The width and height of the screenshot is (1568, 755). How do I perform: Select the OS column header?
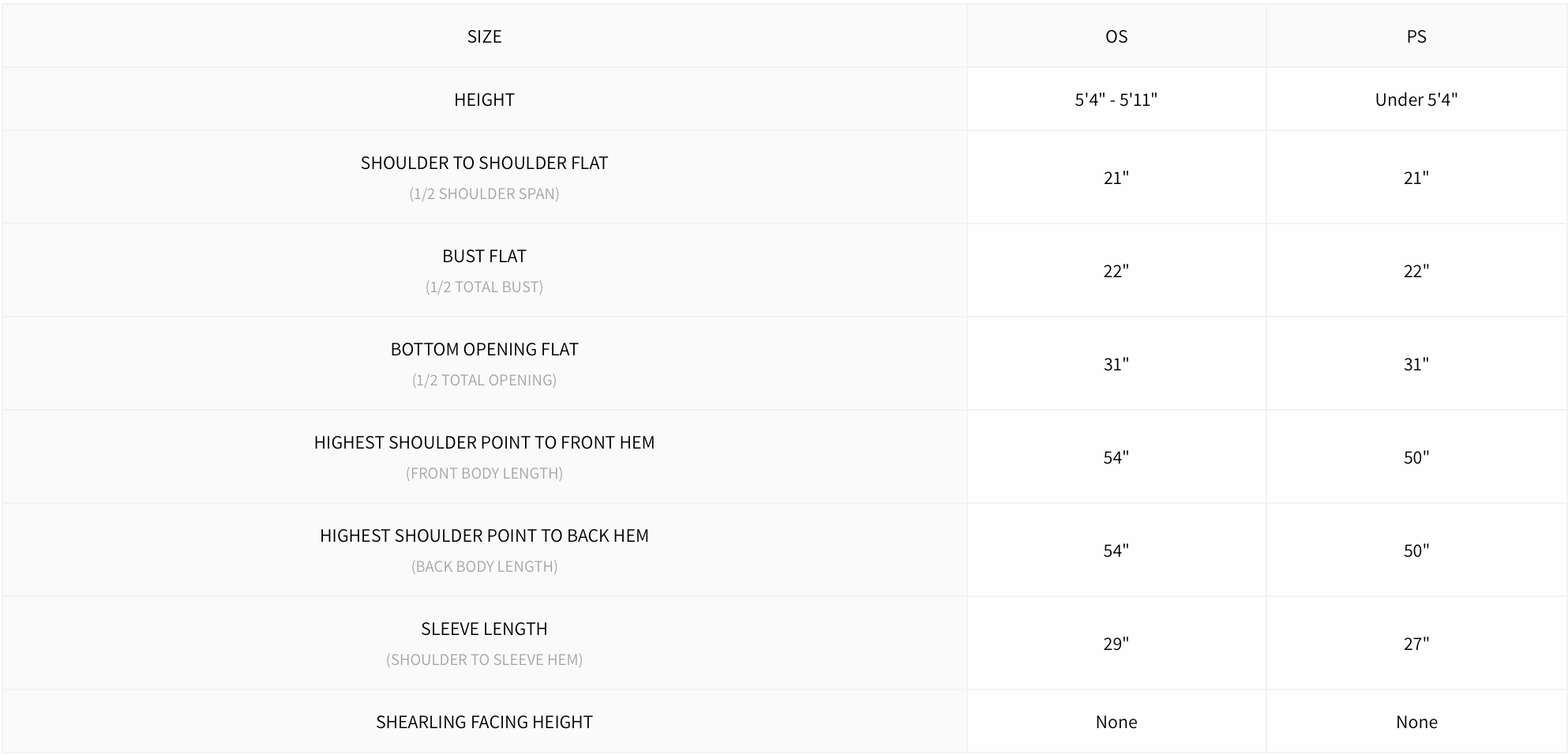(1116, 36)
